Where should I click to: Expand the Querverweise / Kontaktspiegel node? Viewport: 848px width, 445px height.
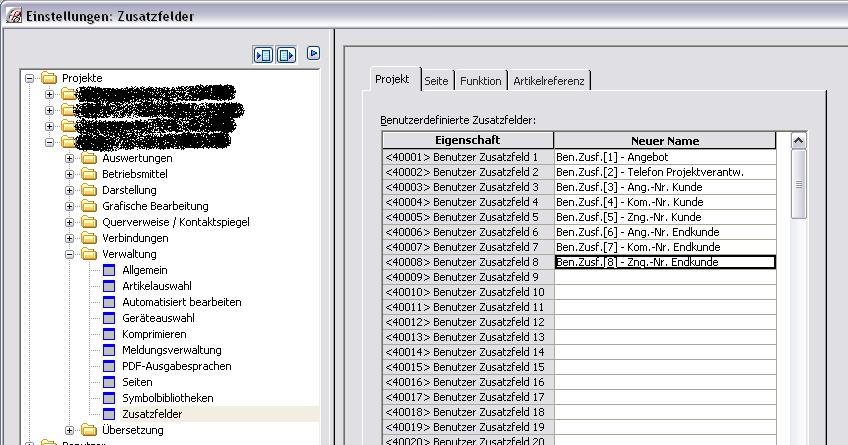pos(69,222)
